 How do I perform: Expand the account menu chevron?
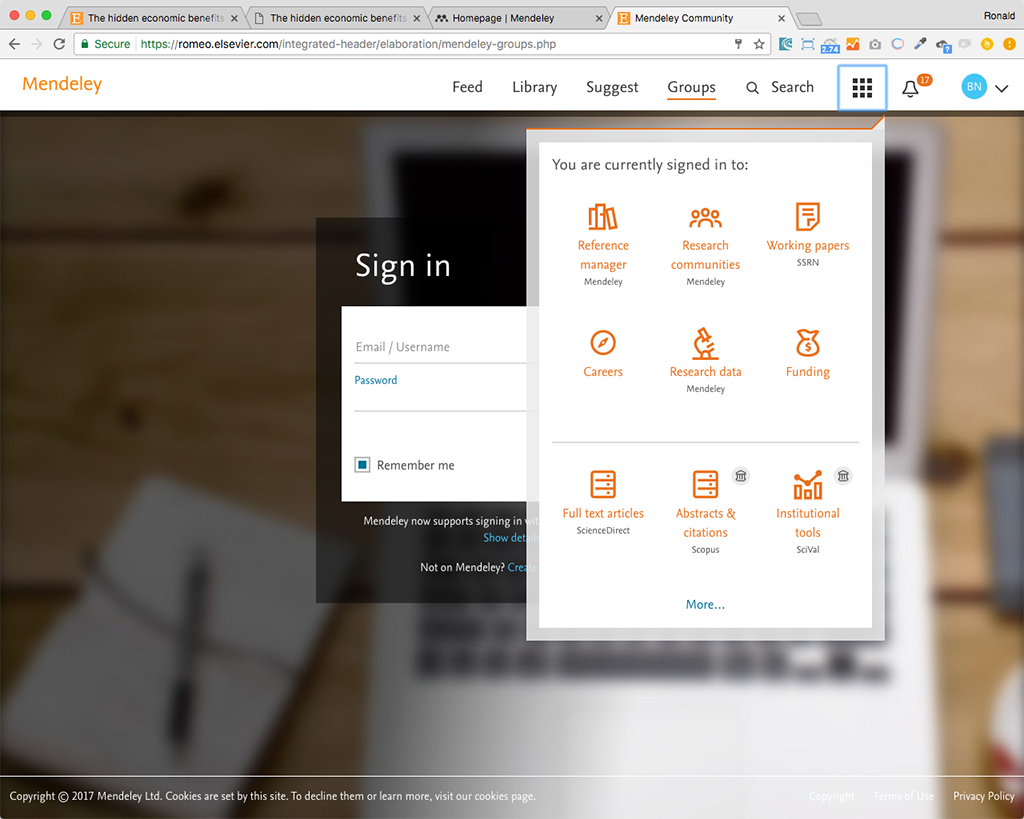pos(1002,88)
